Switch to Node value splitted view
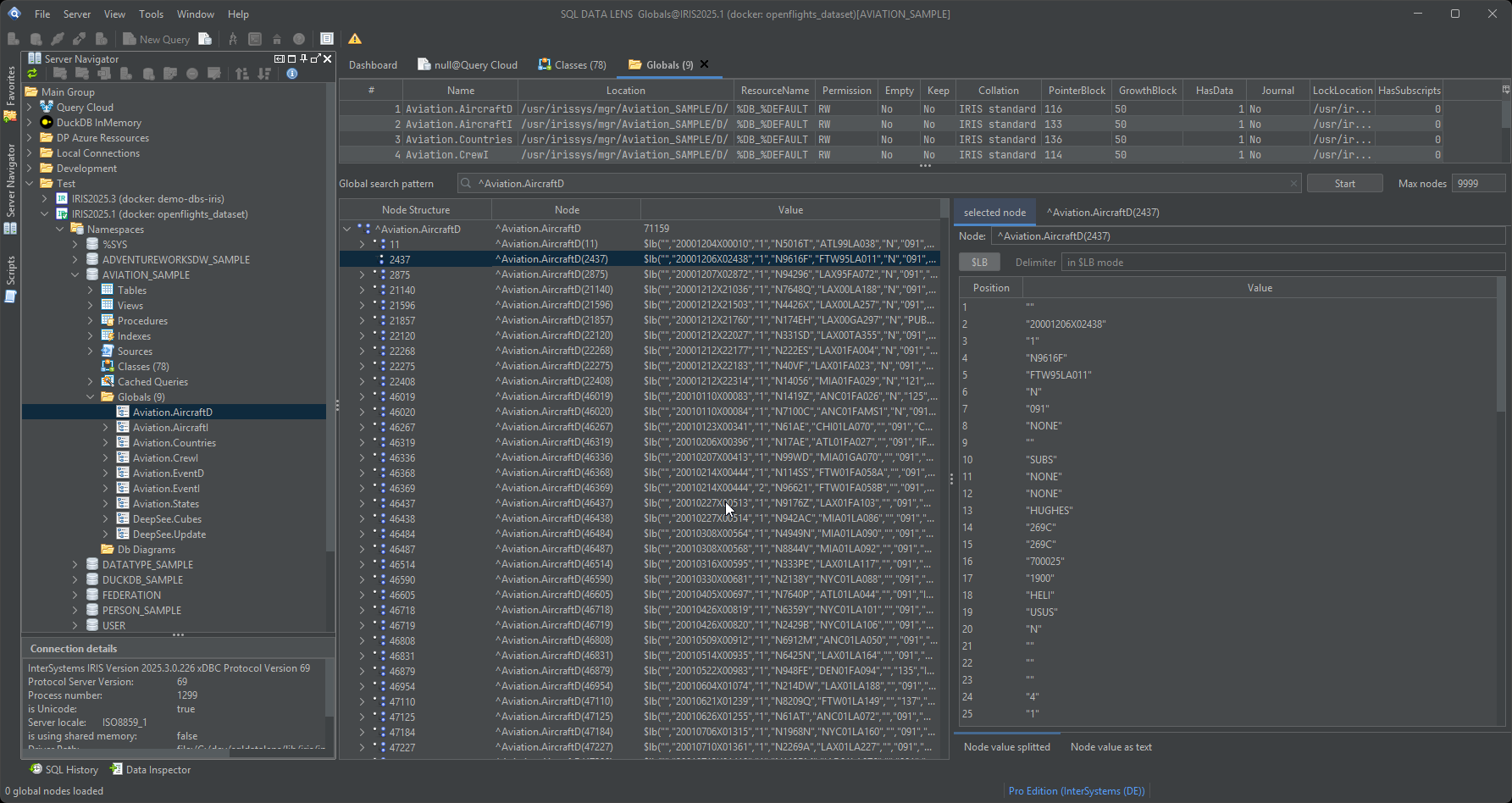The image size is (1512, 803). [x=1006, y=746]
